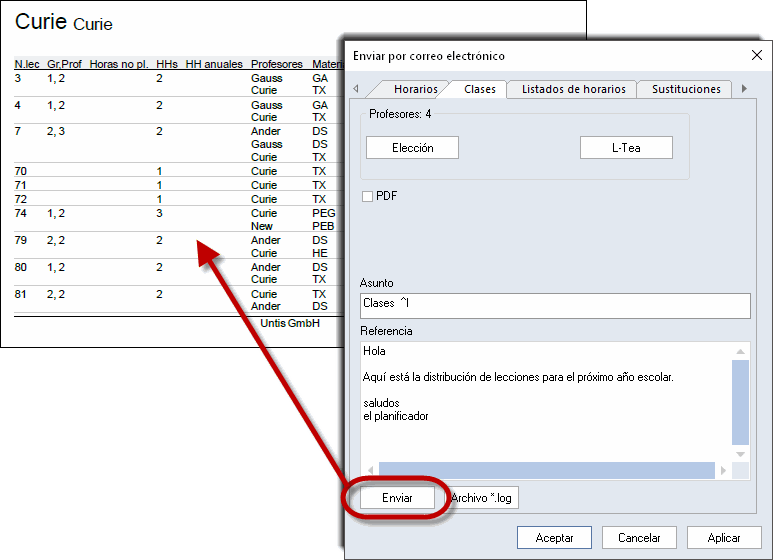The image size is (773, 560).
Task: Click the 'el planificador' signature line
Action: pyautogui.click(x=396, y=416)
